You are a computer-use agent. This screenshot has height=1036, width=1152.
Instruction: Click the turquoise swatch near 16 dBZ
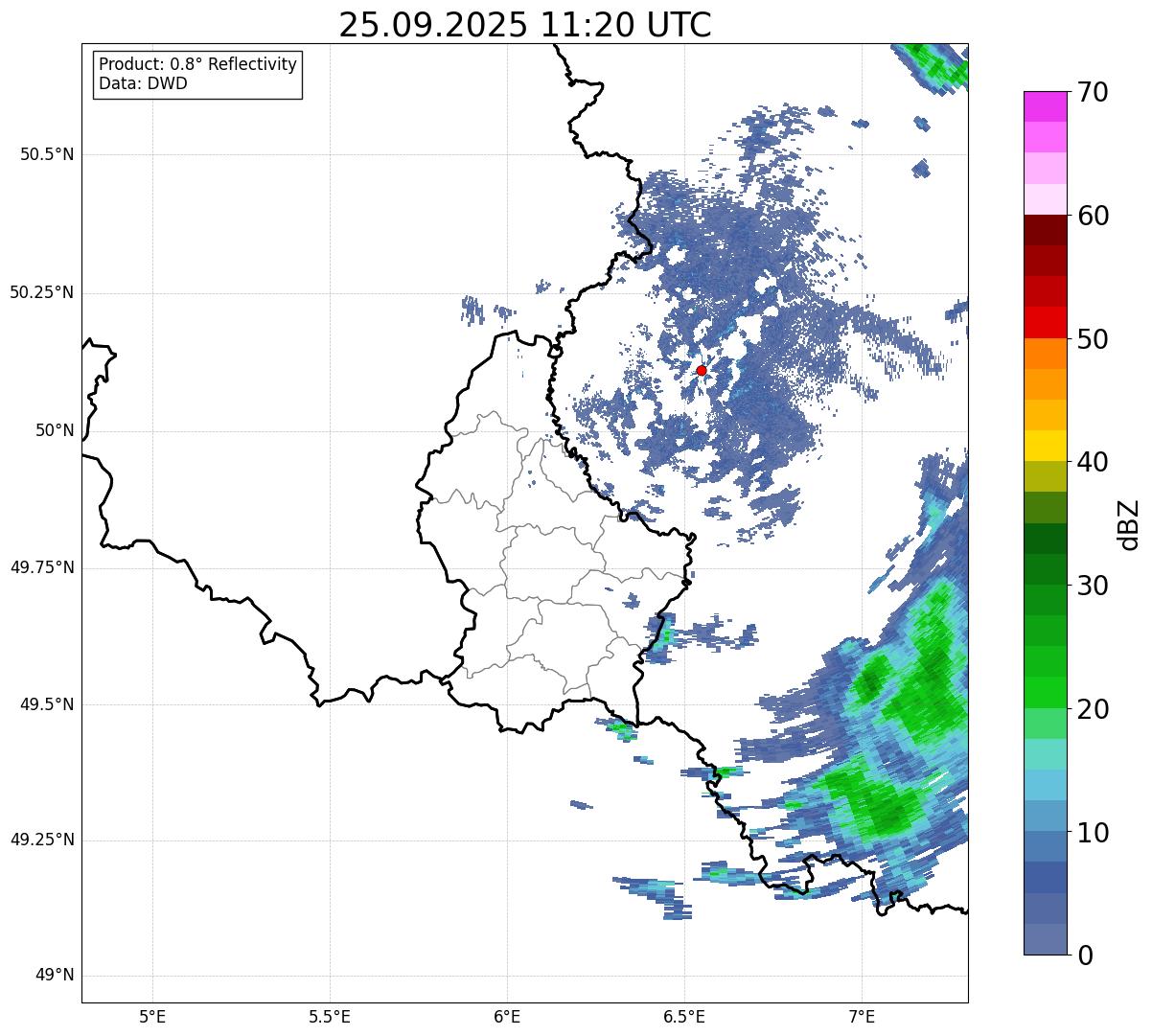[x=1045, y=754]
